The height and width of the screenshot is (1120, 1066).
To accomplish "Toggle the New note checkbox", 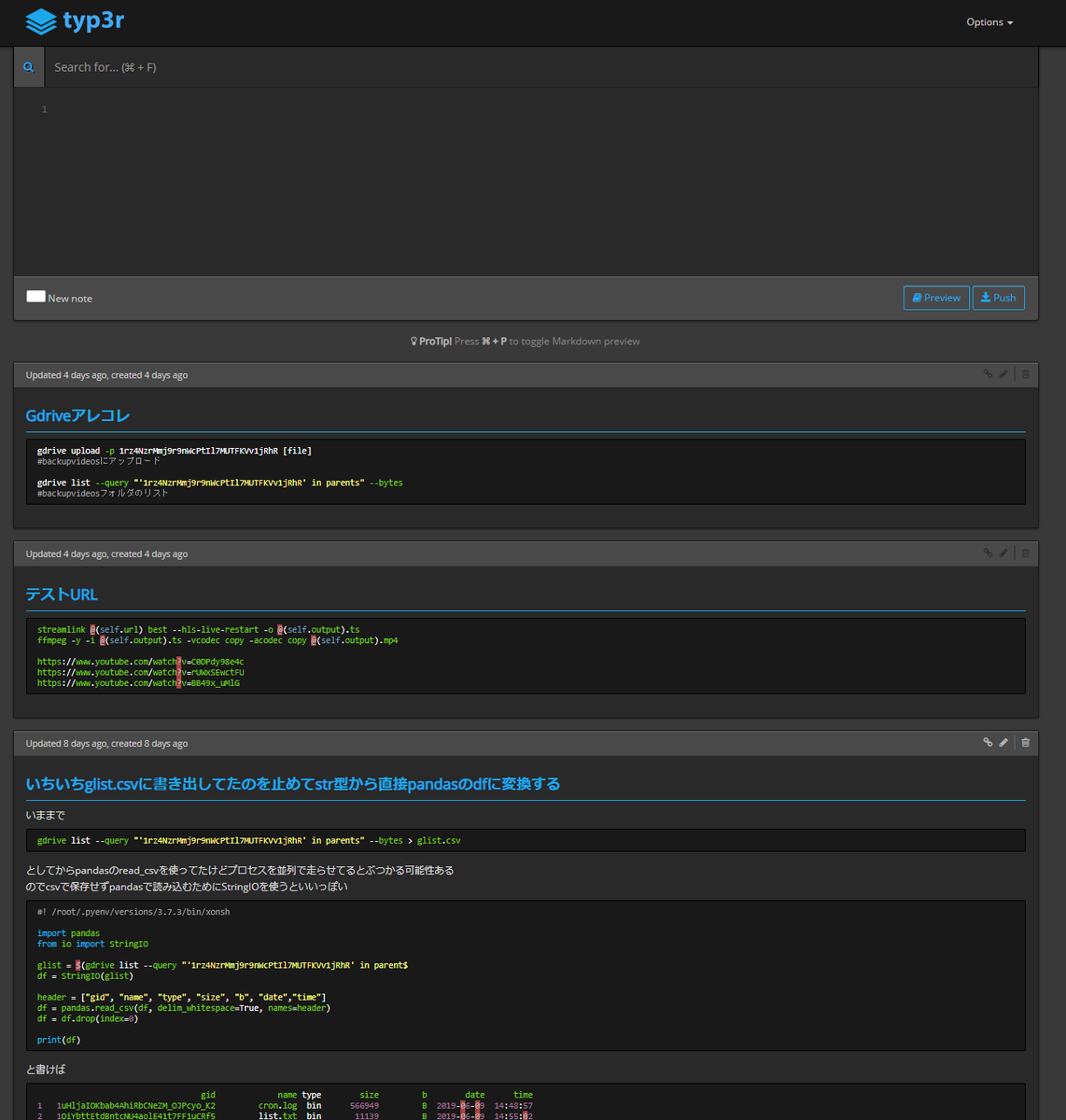I will click(35, 297).
